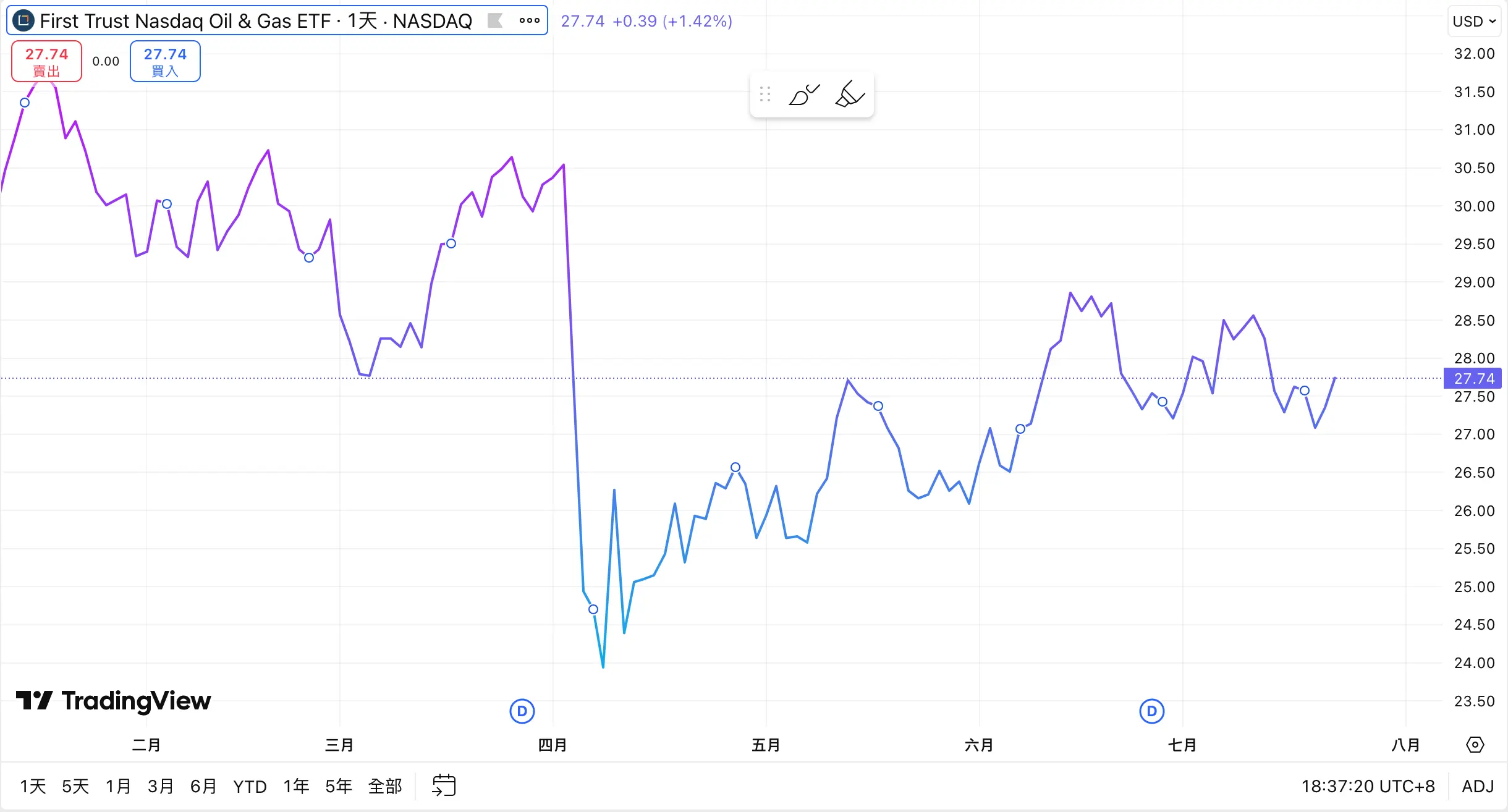Image resolution: width=1508 pixels, height=812 pixels.
Task: Click the 27.74 current price label
Action: point(1473,378)
